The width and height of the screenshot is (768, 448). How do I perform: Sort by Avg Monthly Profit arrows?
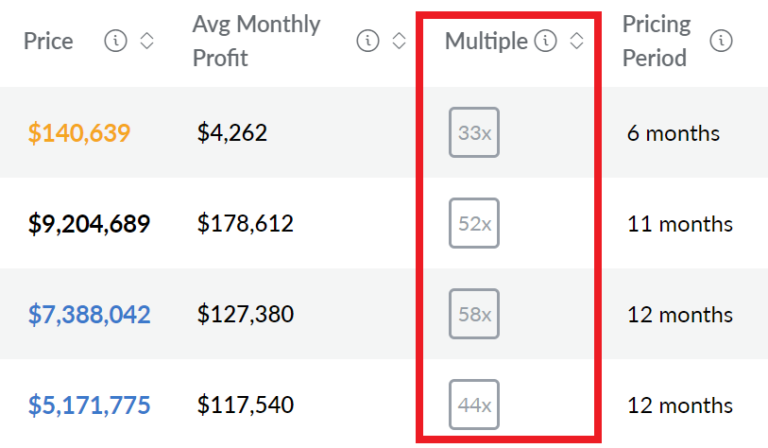pos(398,41)
